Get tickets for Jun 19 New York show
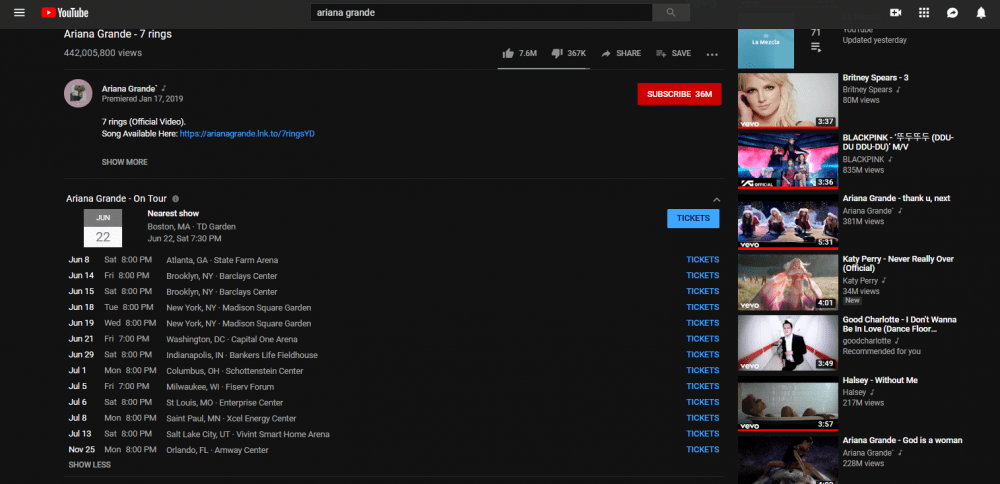 (x=702, y=323)
